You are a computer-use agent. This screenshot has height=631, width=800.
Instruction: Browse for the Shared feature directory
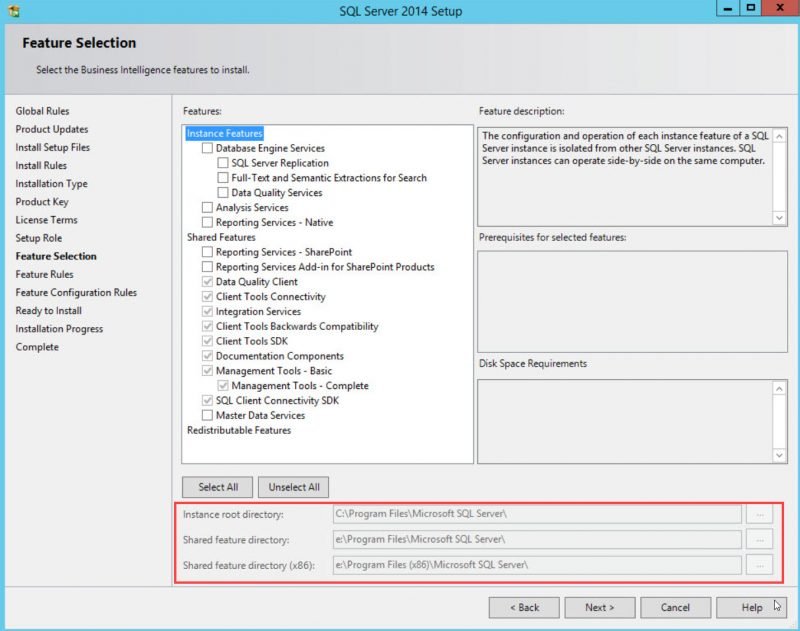pyautogui.click(x=760, y=540)
